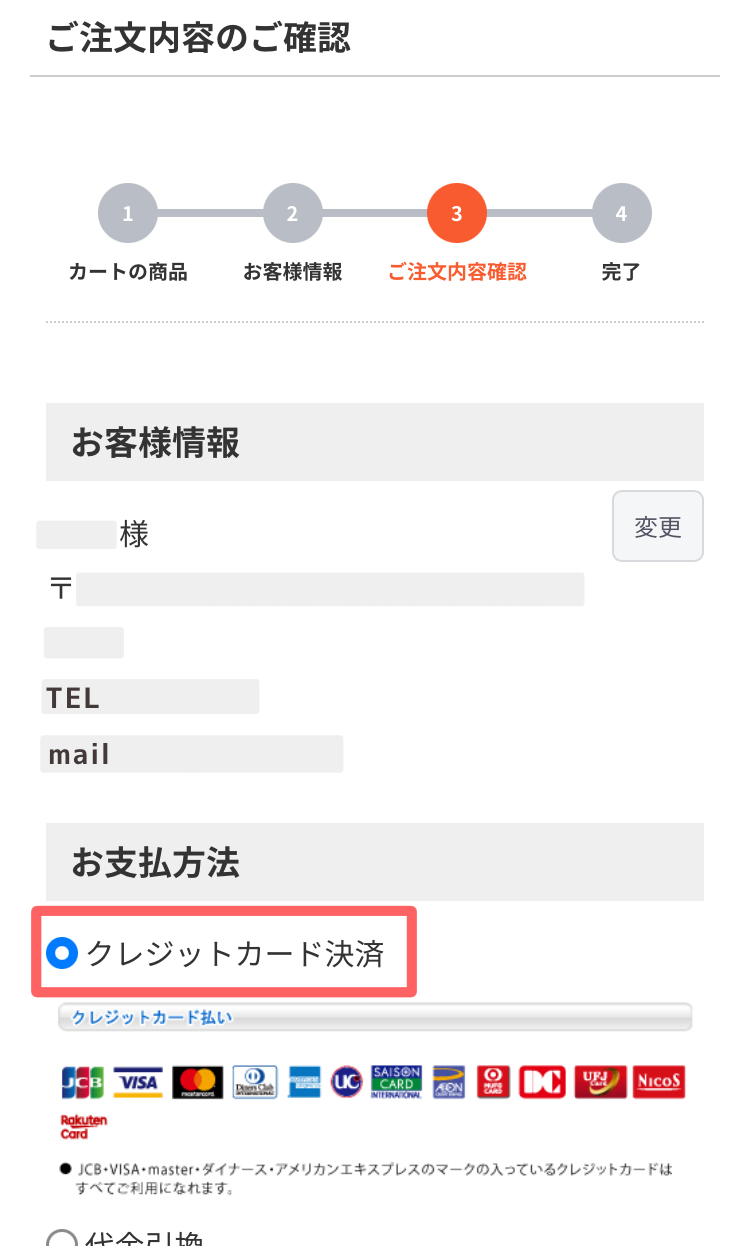Click the VISA card logo

[138, 1081]
